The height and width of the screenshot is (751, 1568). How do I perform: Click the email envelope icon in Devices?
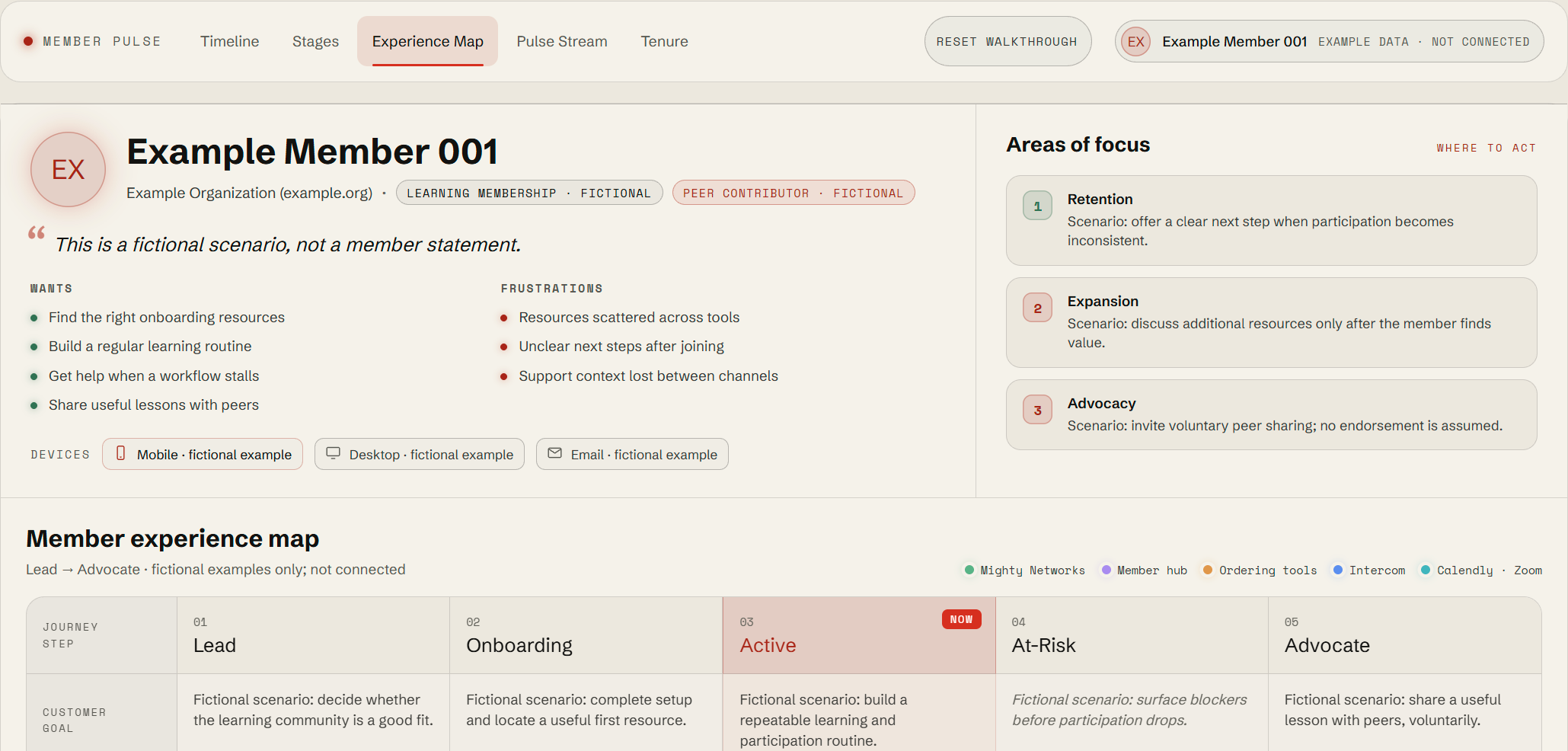(555, 453)
